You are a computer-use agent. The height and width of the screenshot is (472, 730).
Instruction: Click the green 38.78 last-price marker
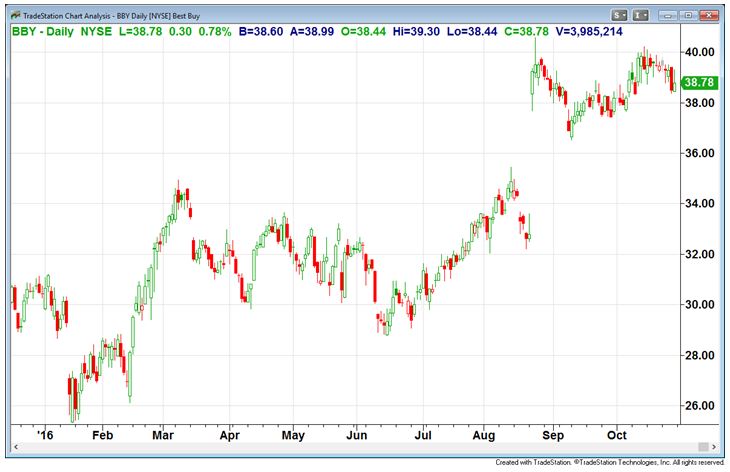coord(699,83)
